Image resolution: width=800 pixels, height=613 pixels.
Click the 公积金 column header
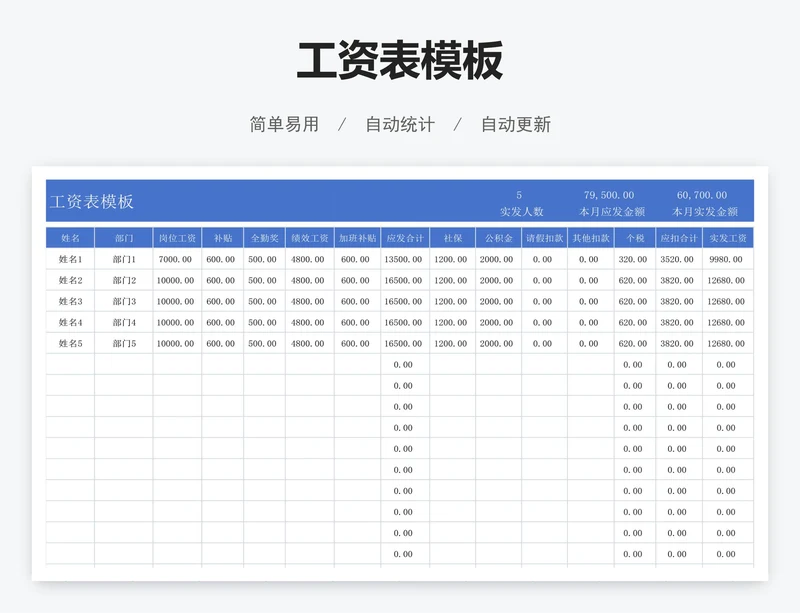(x=498, y=238)
